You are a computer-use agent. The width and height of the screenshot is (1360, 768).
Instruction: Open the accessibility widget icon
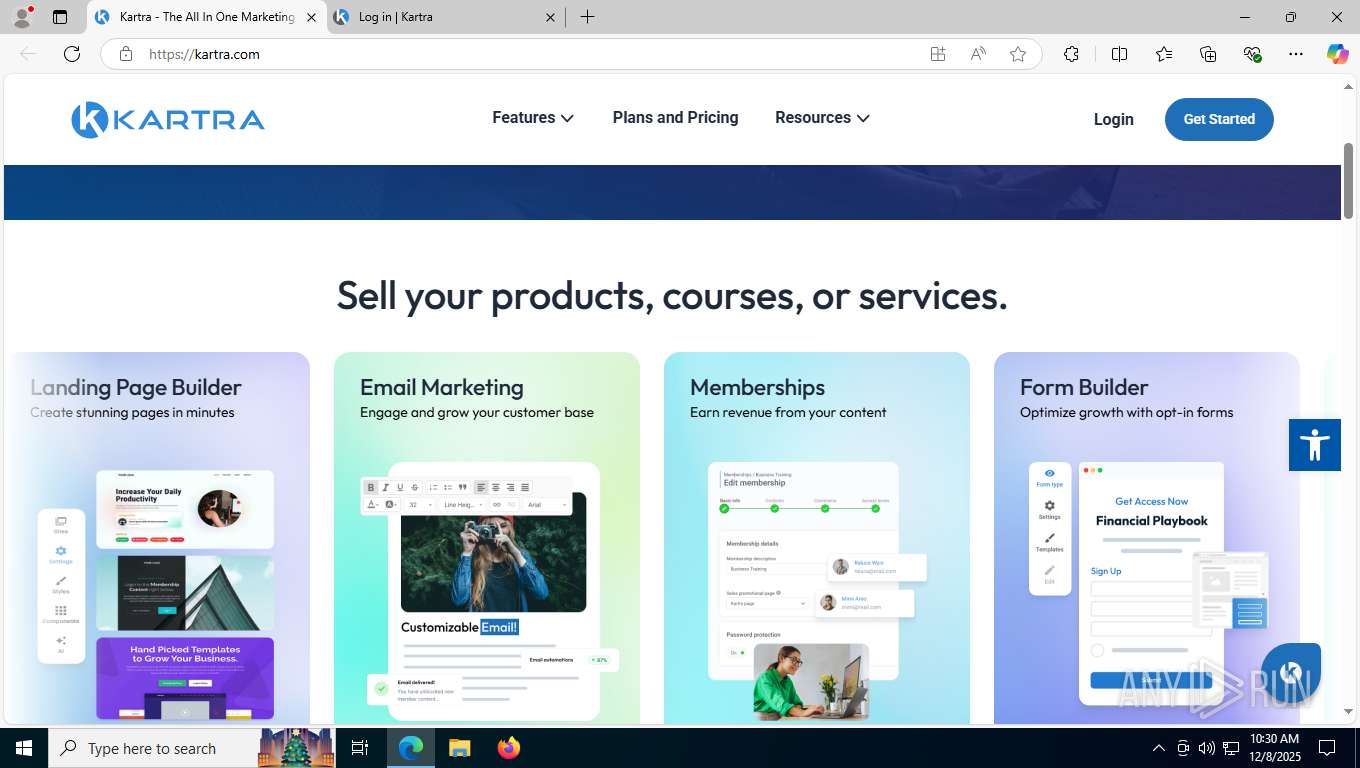point(1314,444)
